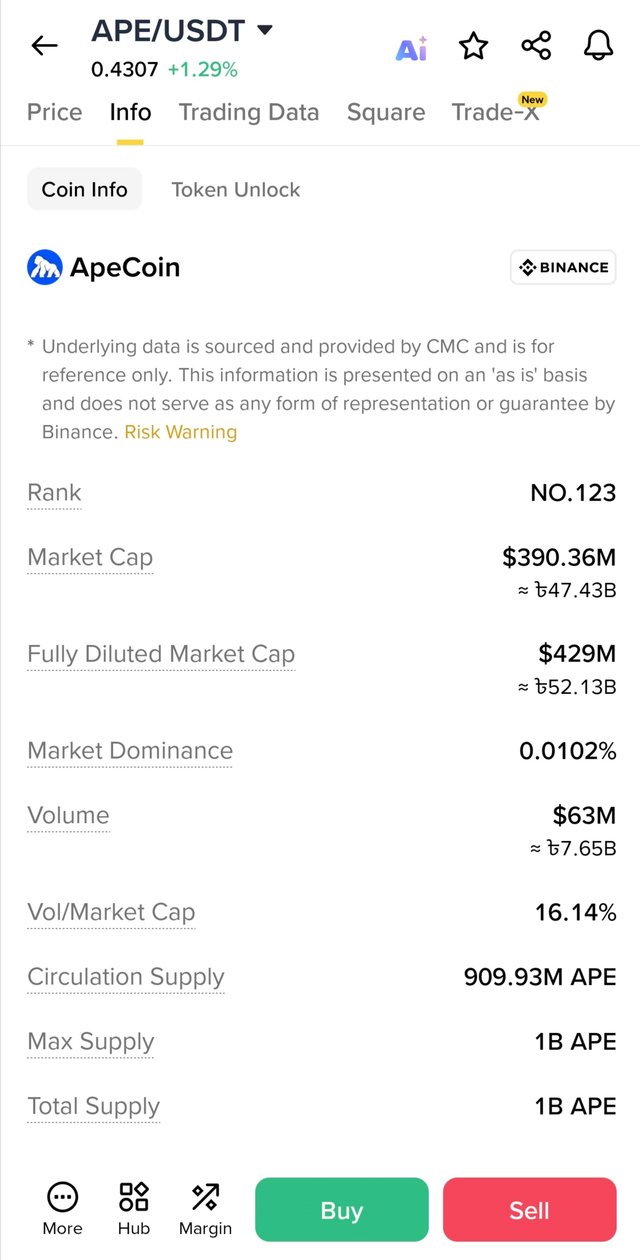
Task: Select the Token Unlock sub-tab
Action: click(x=236, y=190)
